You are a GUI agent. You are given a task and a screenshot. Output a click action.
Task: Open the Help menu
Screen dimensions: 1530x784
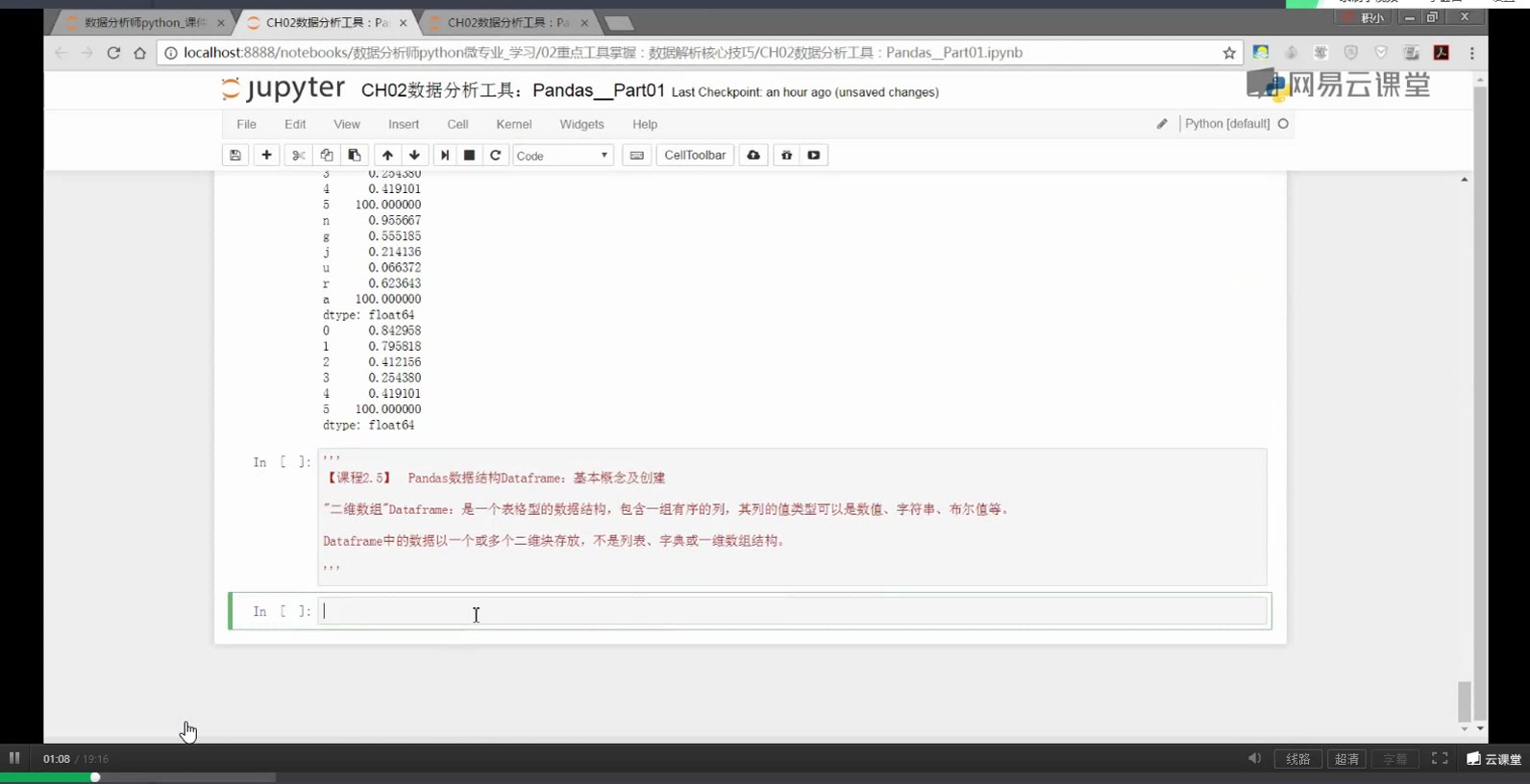pyautogui.click(x=645, y=124)
